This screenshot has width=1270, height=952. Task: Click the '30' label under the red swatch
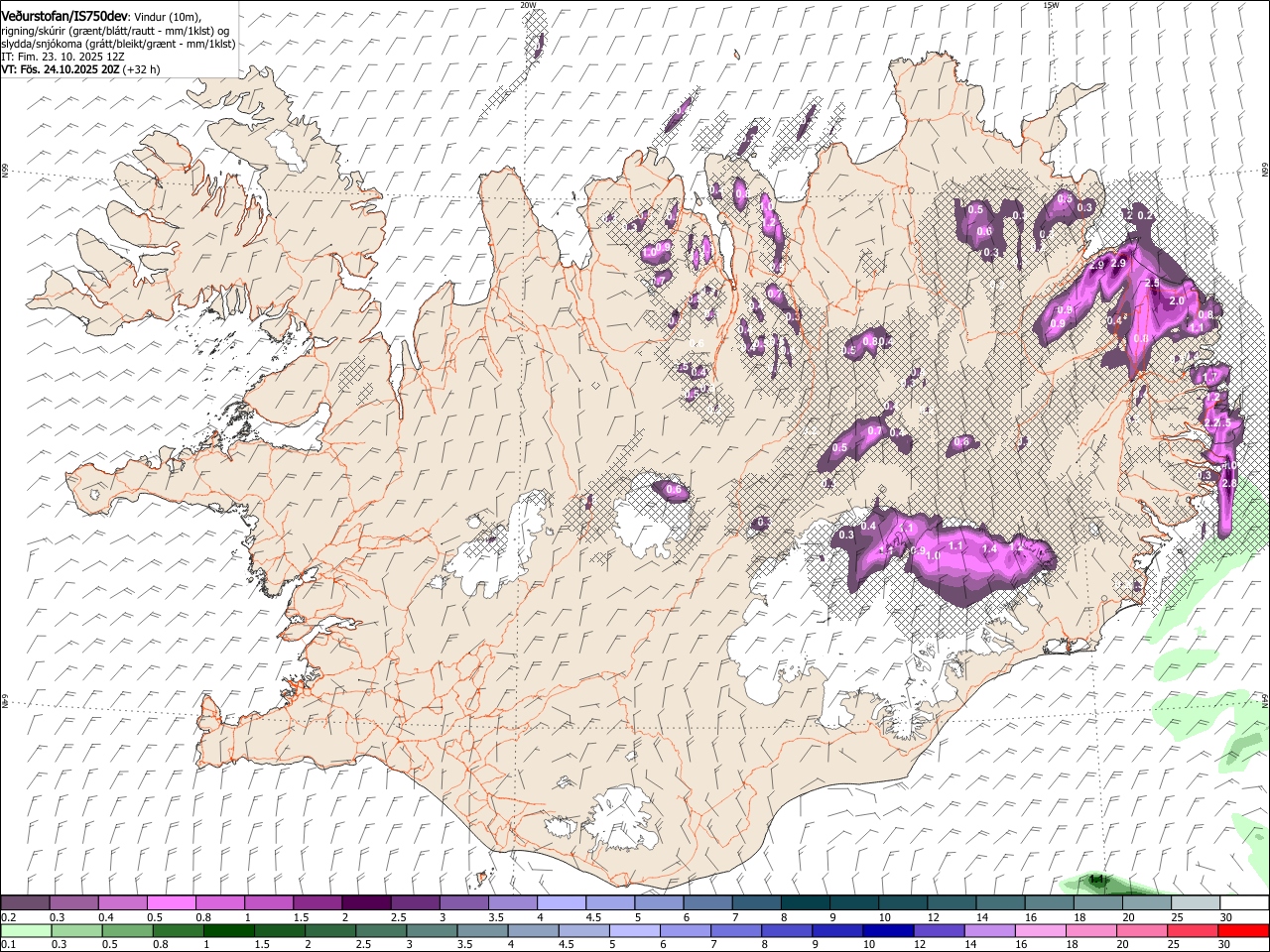[x=1225, y=945]
